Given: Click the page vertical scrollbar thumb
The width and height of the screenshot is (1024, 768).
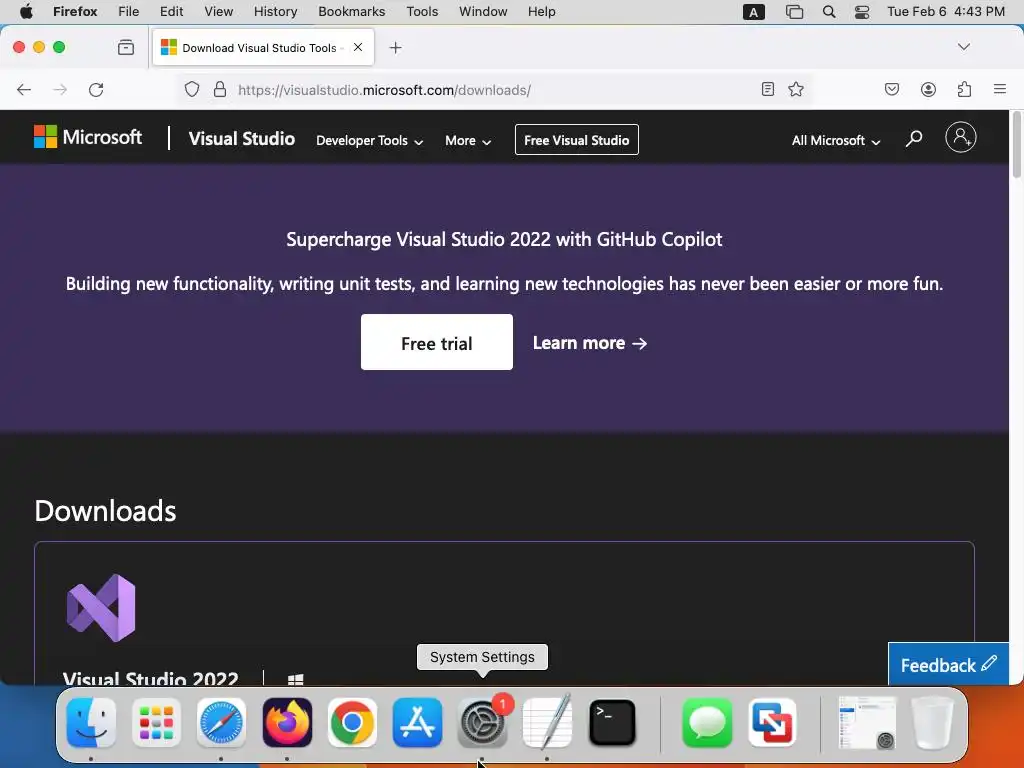Looking at the screenshot, I should coord(1016,145).
